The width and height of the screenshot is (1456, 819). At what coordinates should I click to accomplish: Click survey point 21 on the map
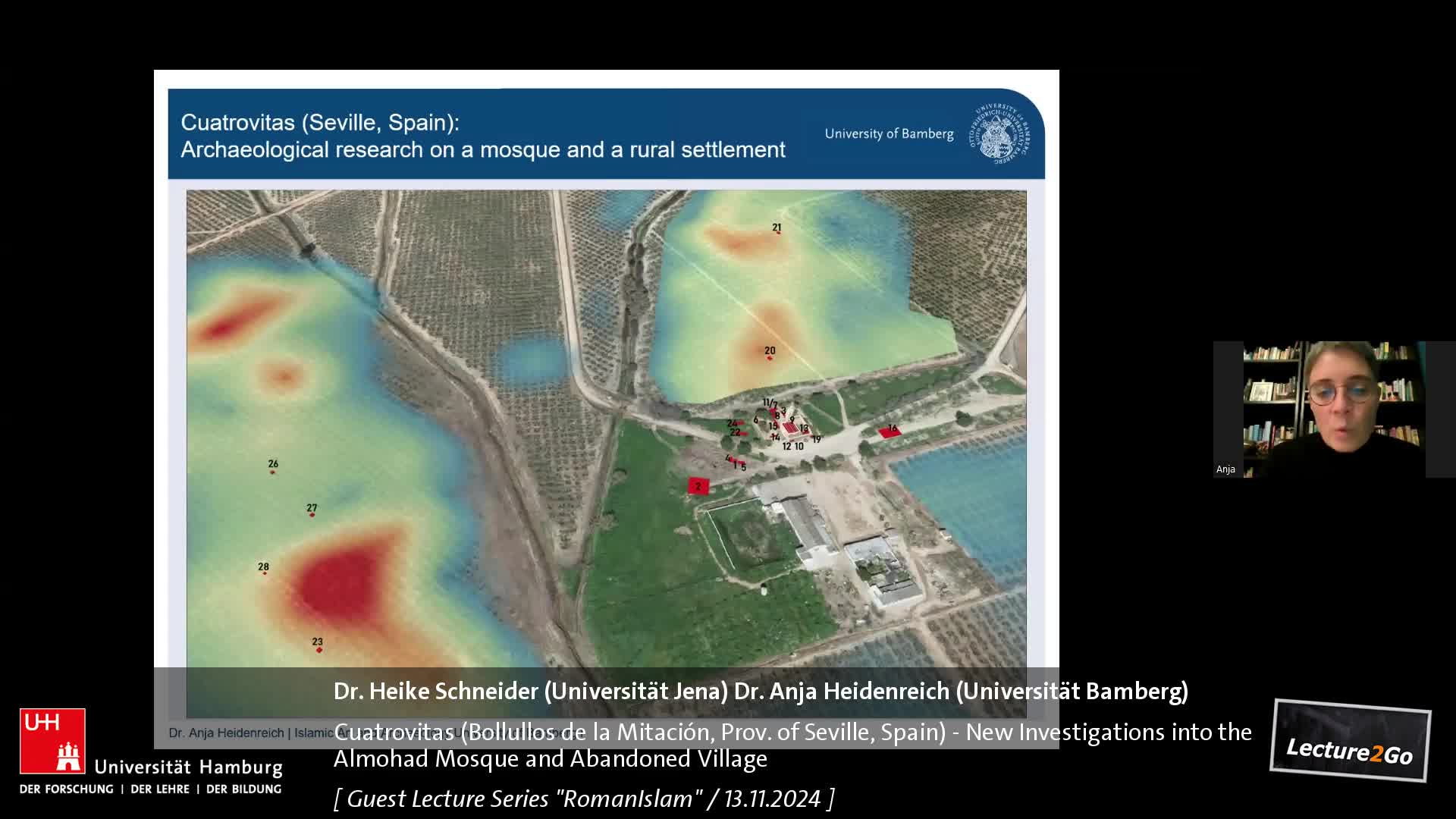point(777,228)
